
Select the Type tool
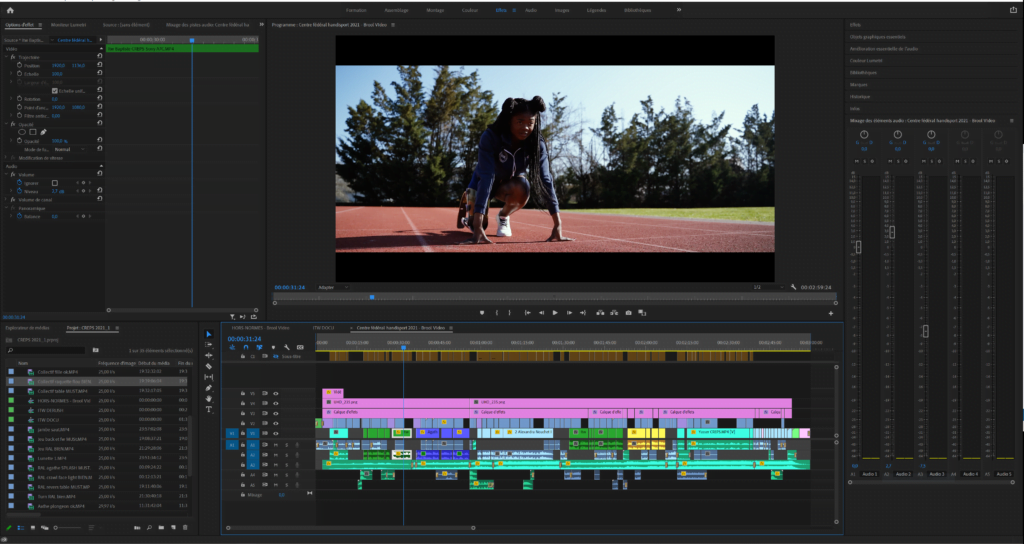point(209,409)
